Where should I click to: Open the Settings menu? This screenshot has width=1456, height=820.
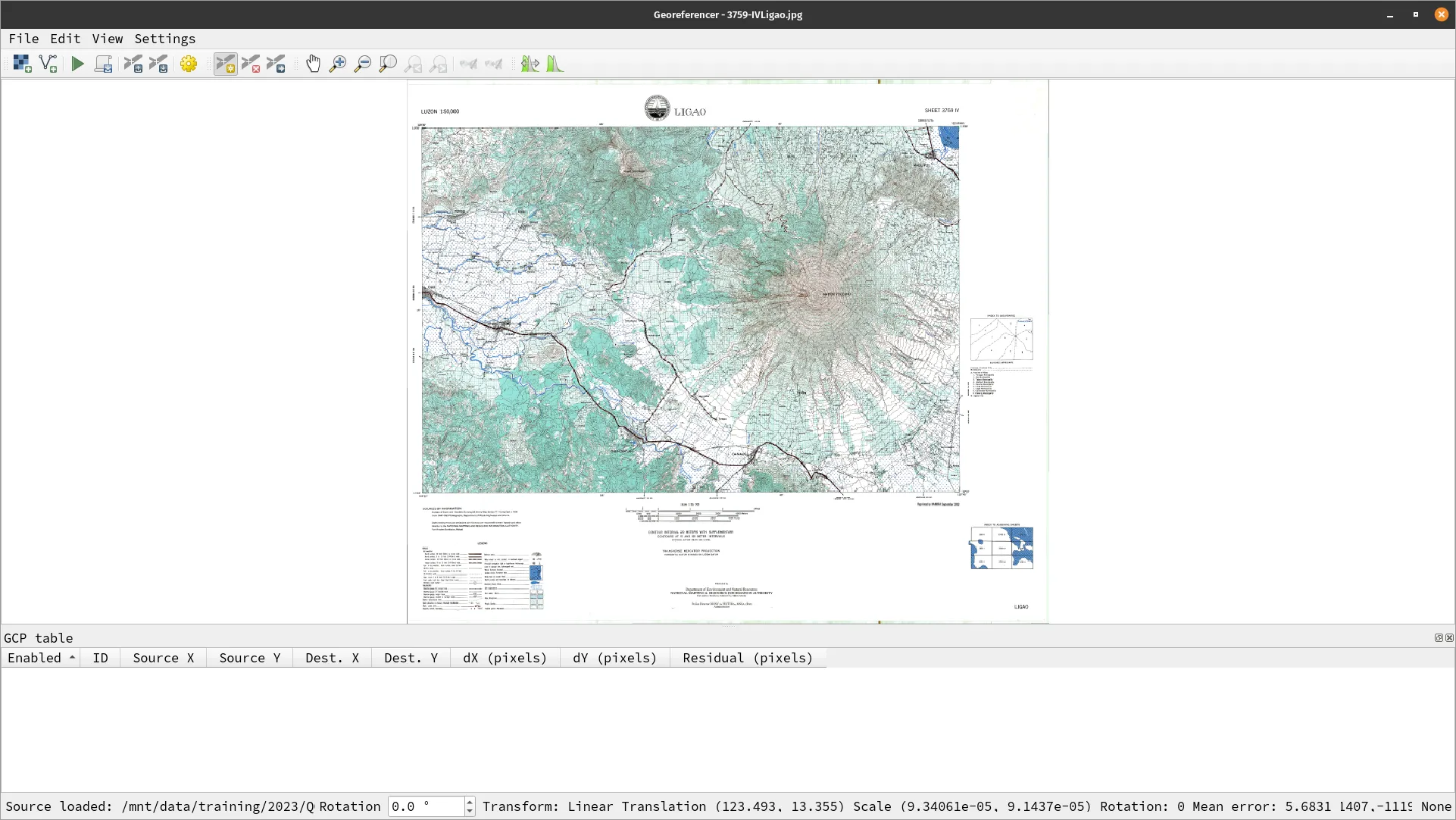(x=164, y=39)
